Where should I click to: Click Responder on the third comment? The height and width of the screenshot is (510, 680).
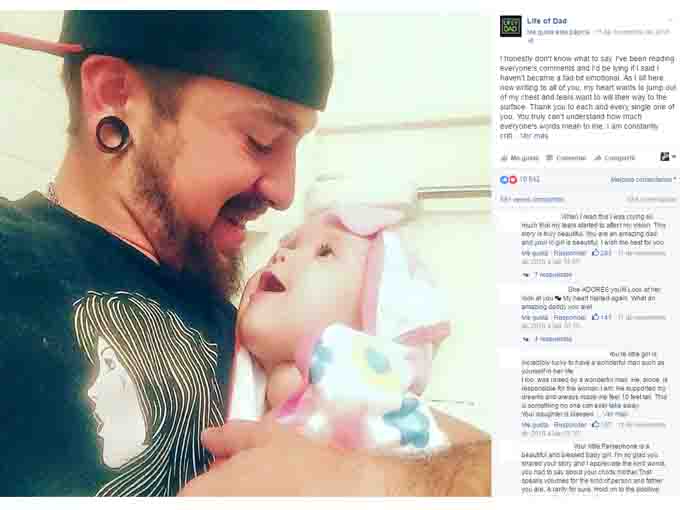(x=570, y=425)
